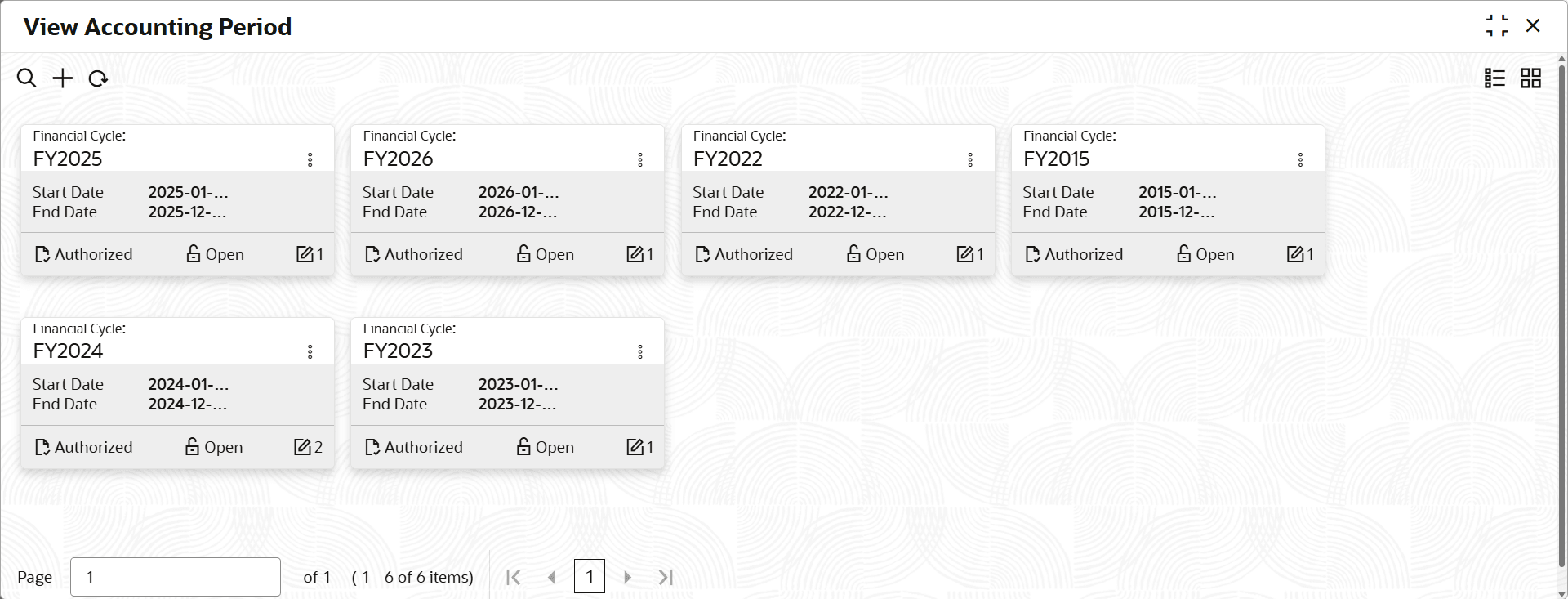Click the Authorized document icon on FY2026
This screenshot has width=1568, height=599.
(x=372, y=254)
